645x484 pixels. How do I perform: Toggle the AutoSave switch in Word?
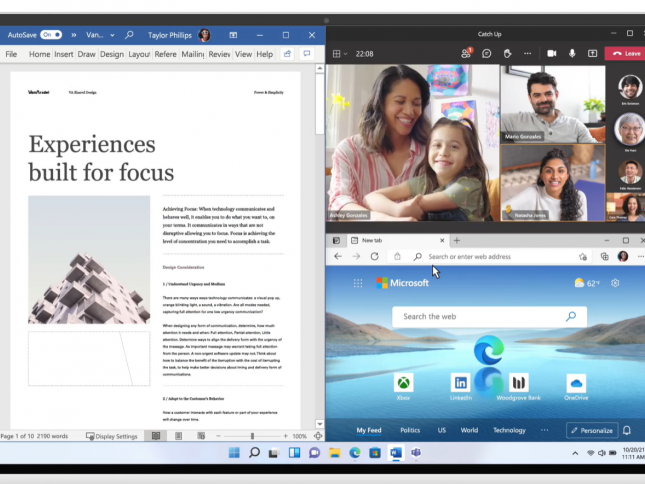pyautogui.click(x=50, y=34)
